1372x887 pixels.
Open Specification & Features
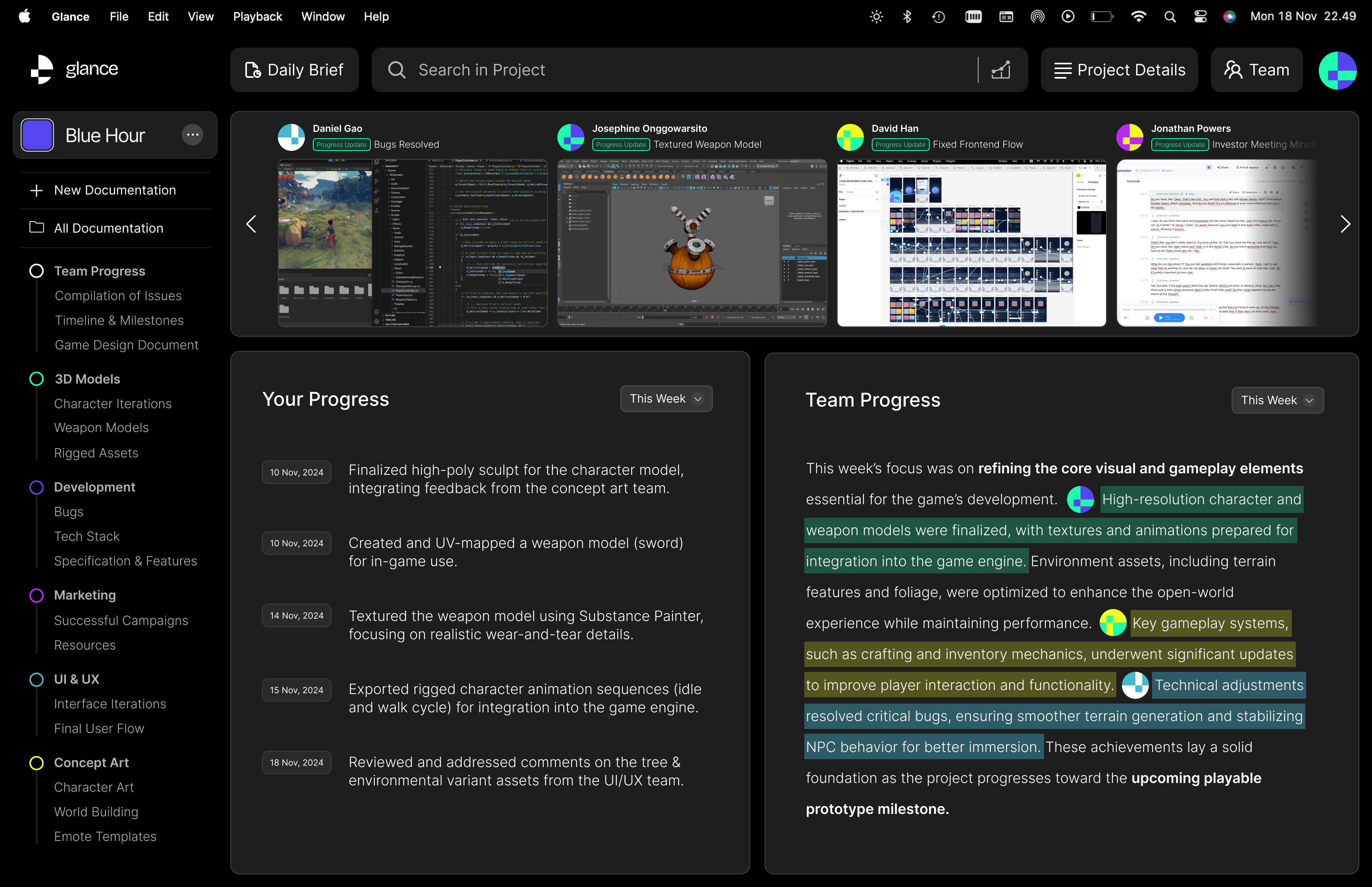125,561
